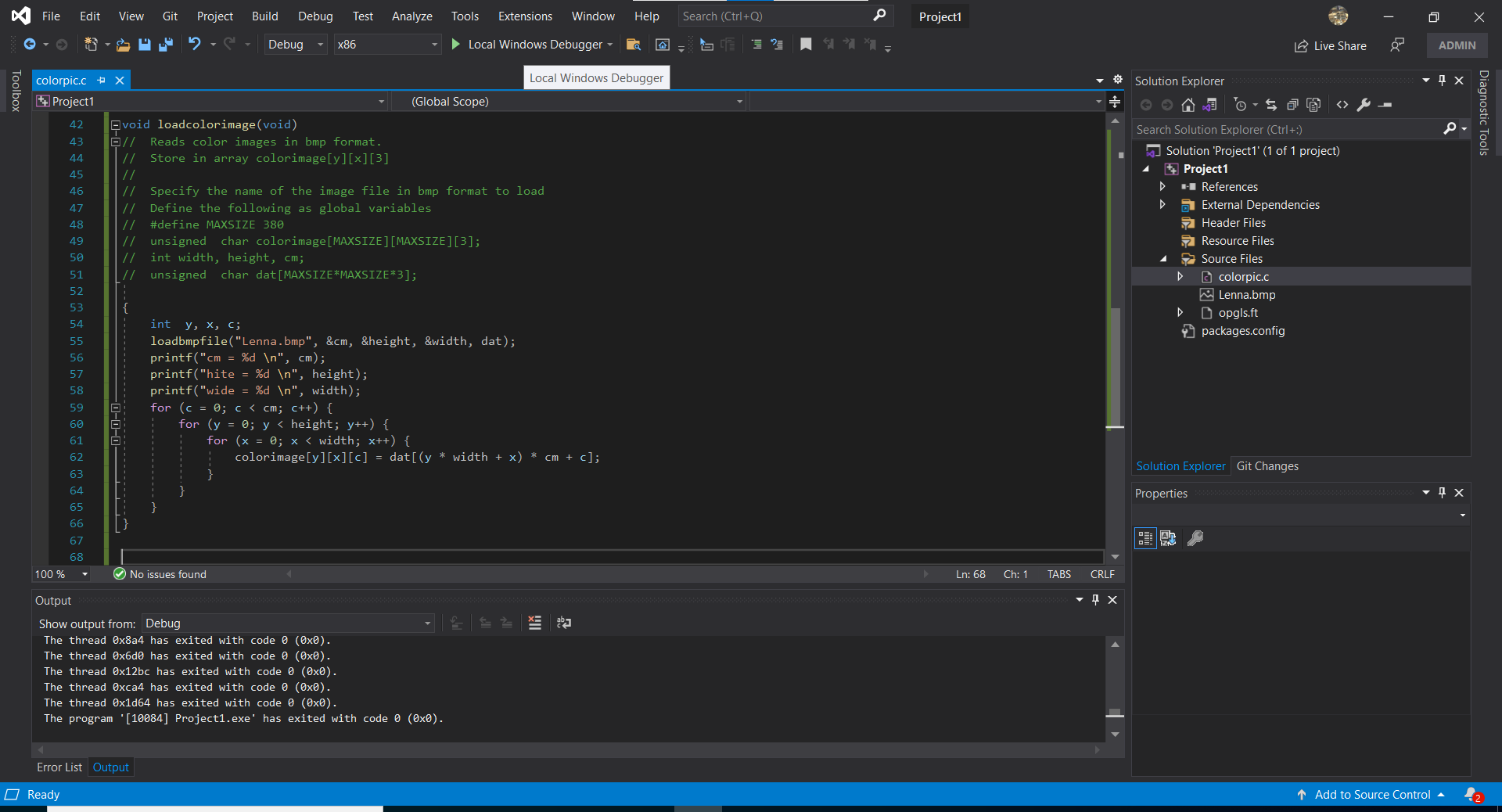1502x812 pixels.
Task: Select the Undo icon
Action: [x=195, y=45]
